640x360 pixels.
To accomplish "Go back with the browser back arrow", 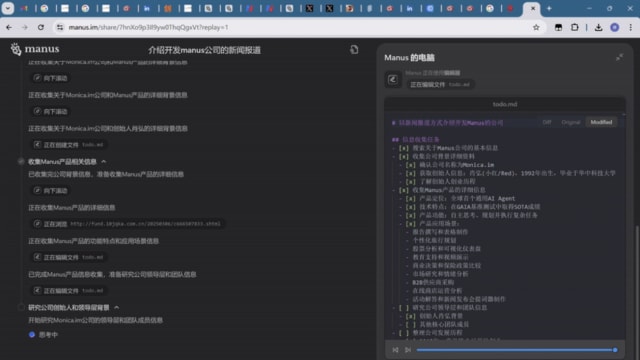I will [x=9, y=27].
